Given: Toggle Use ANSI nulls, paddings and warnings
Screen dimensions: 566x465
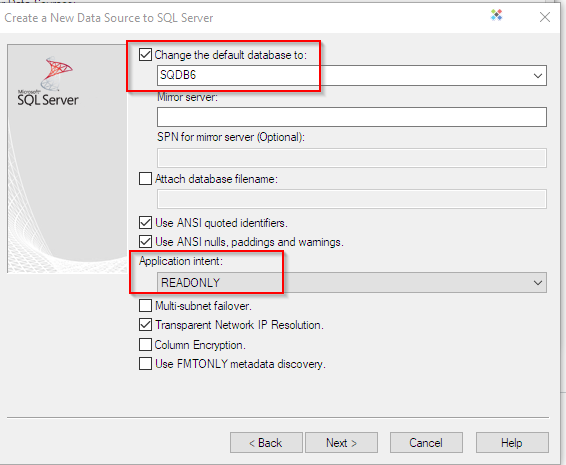Looking at the screenshot, I should (x=145, y=242).
